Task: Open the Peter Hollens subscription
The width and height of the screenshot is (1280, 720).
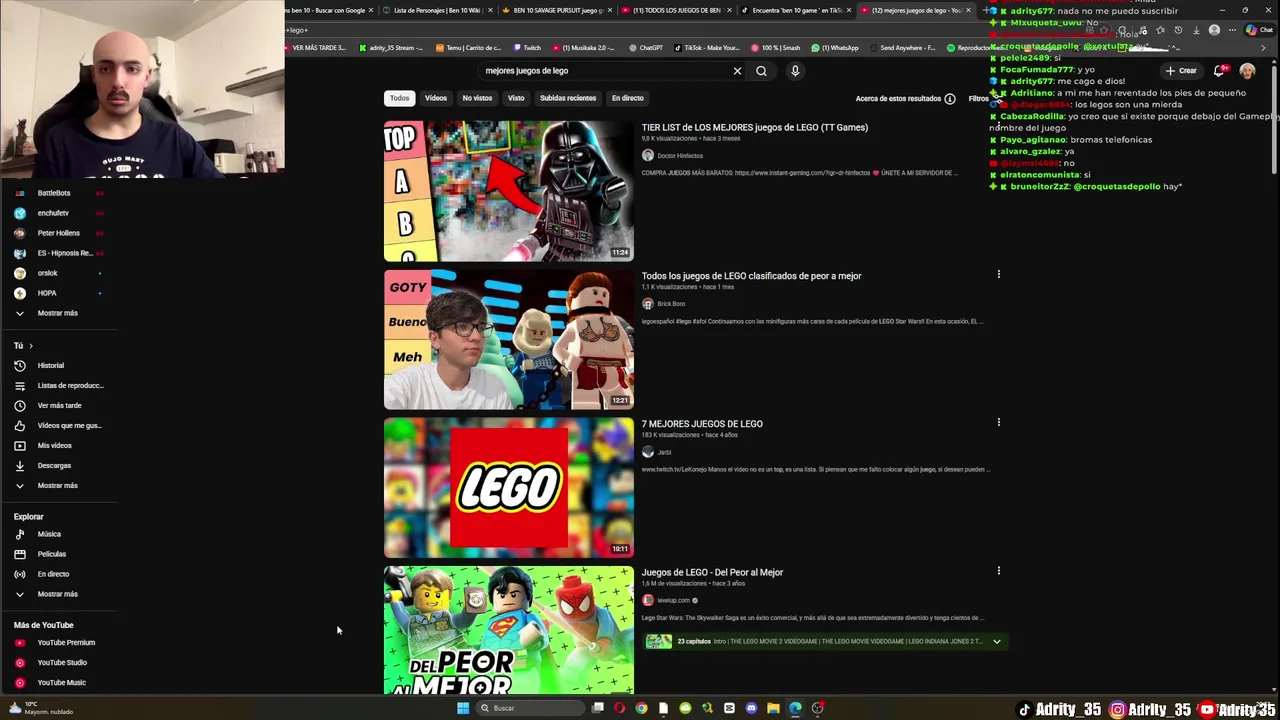Action: point(58,233)
